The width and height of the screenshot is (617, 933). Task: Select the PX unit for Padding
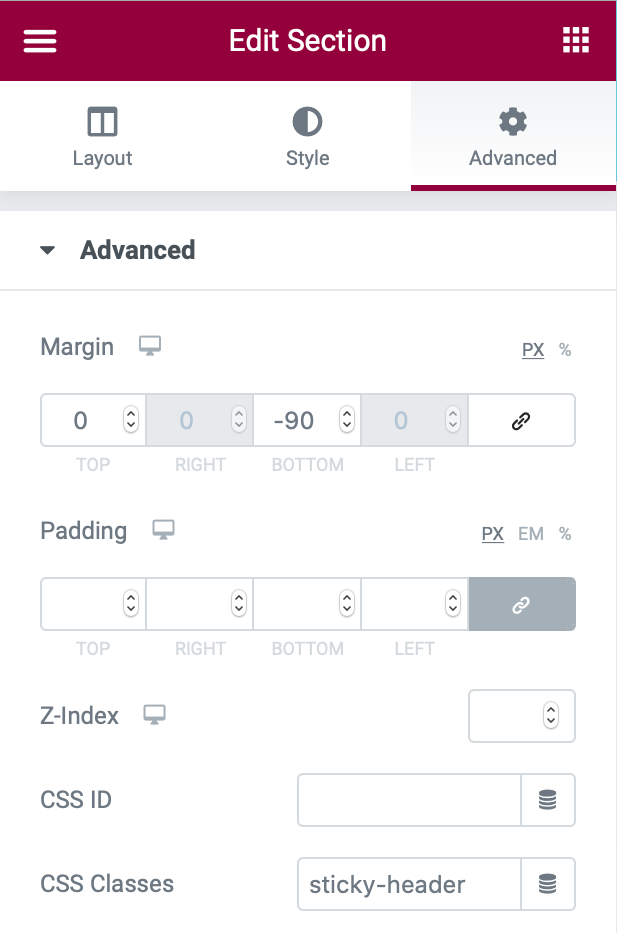tap(493, 534)
